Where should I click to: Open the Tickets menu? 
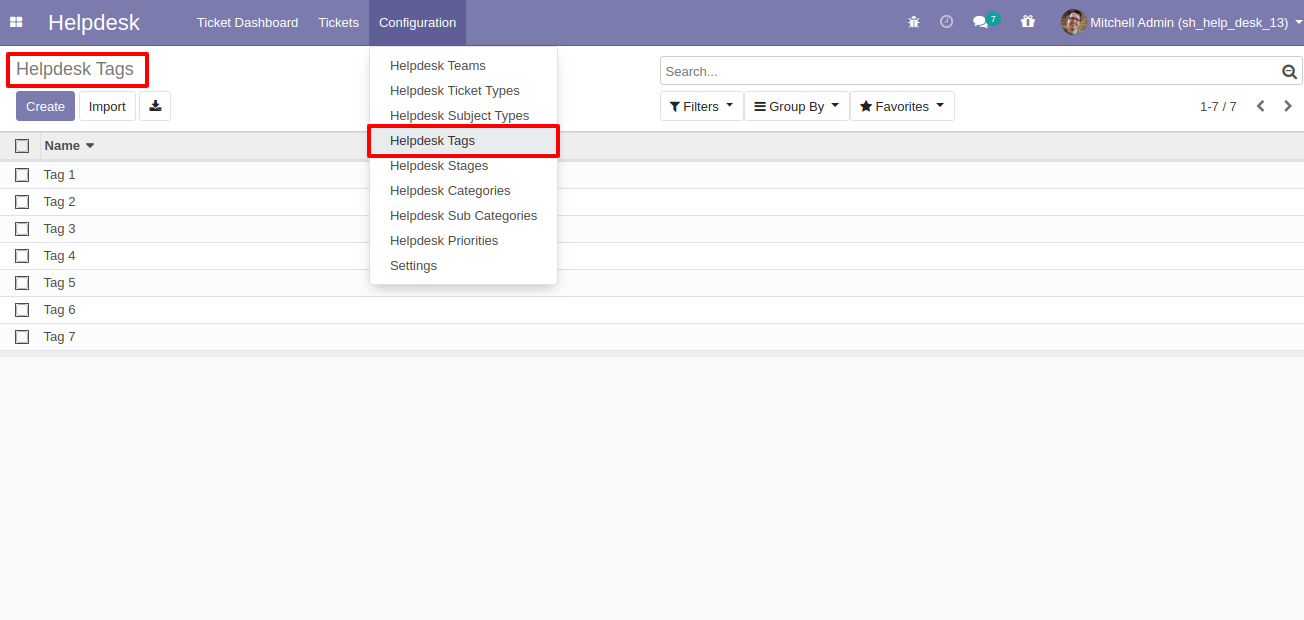[x=338, y=22]
